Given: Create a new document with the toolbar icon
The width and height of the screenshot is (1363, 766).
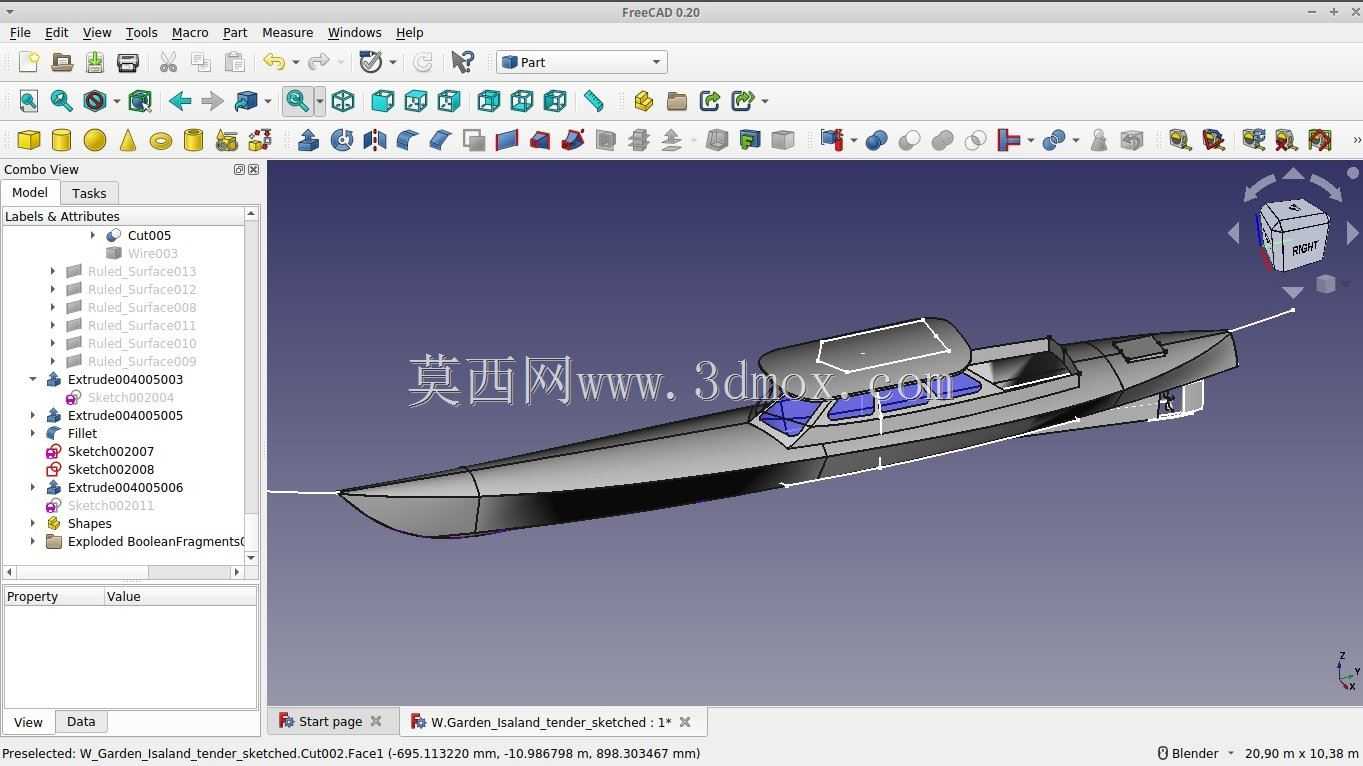Looking at the screenshot, I should pos(29,62).
